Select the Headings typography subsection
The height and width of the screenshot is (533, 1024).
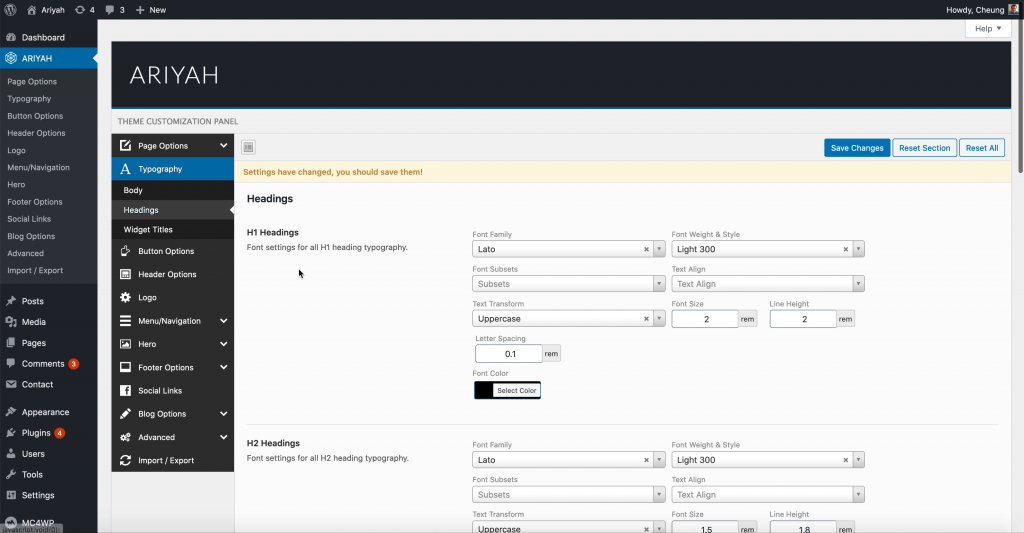coord(172,210)
